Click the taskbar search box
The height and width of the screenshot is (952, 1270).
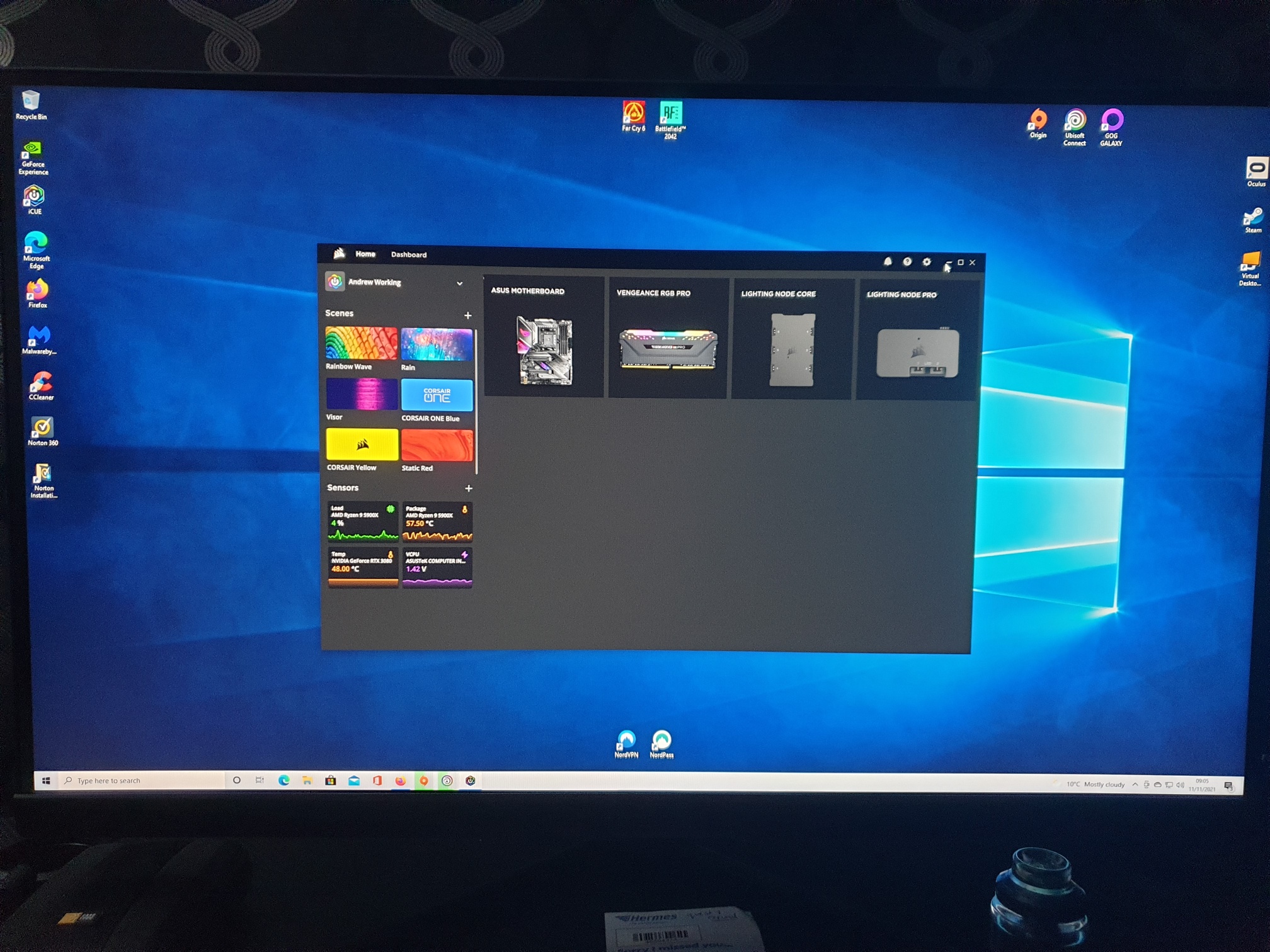click(142, 781)
